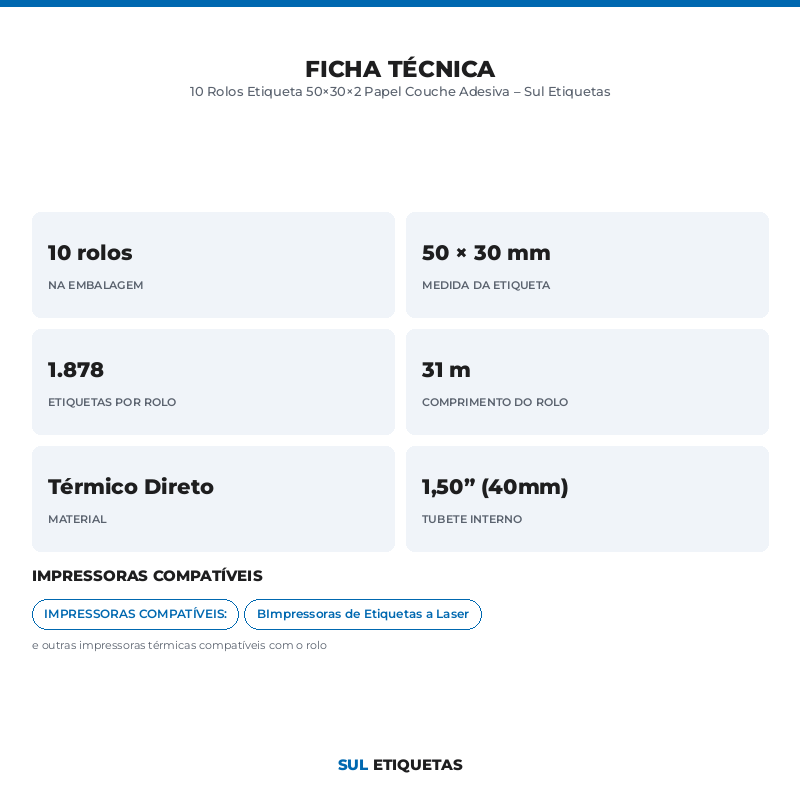Screen dimensions: 800x800
Task: Click the FICHA TÉCNICA heading
Action: pos(400,69)
